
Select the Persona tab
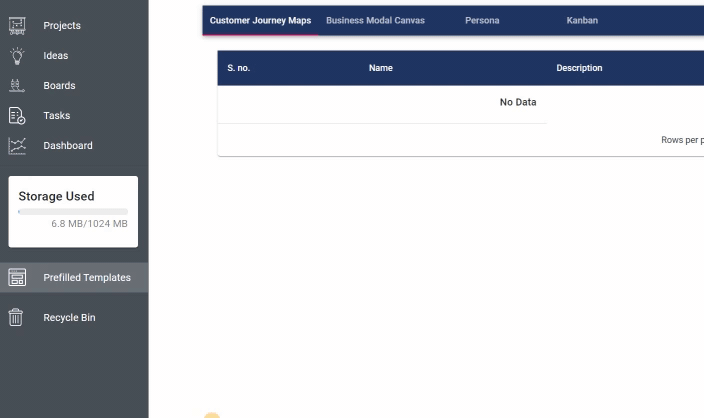coord(482,20)
